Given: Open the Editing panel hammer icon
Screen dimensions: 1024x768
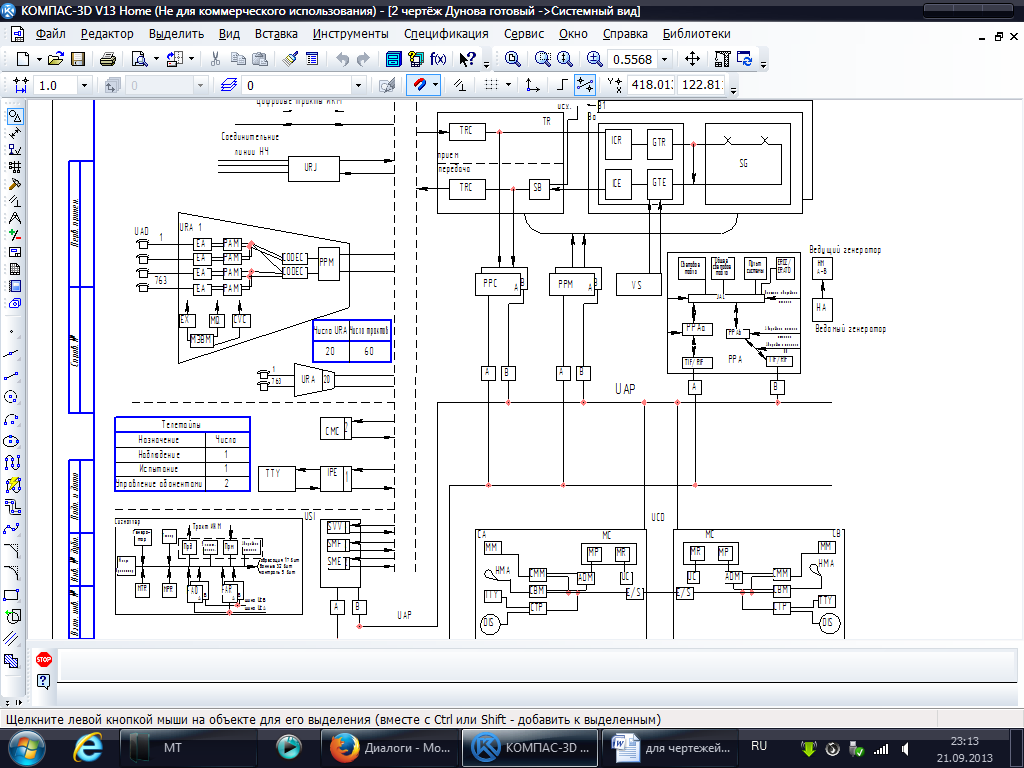Looking at the screenshot, I should click(x=14, y=184).
